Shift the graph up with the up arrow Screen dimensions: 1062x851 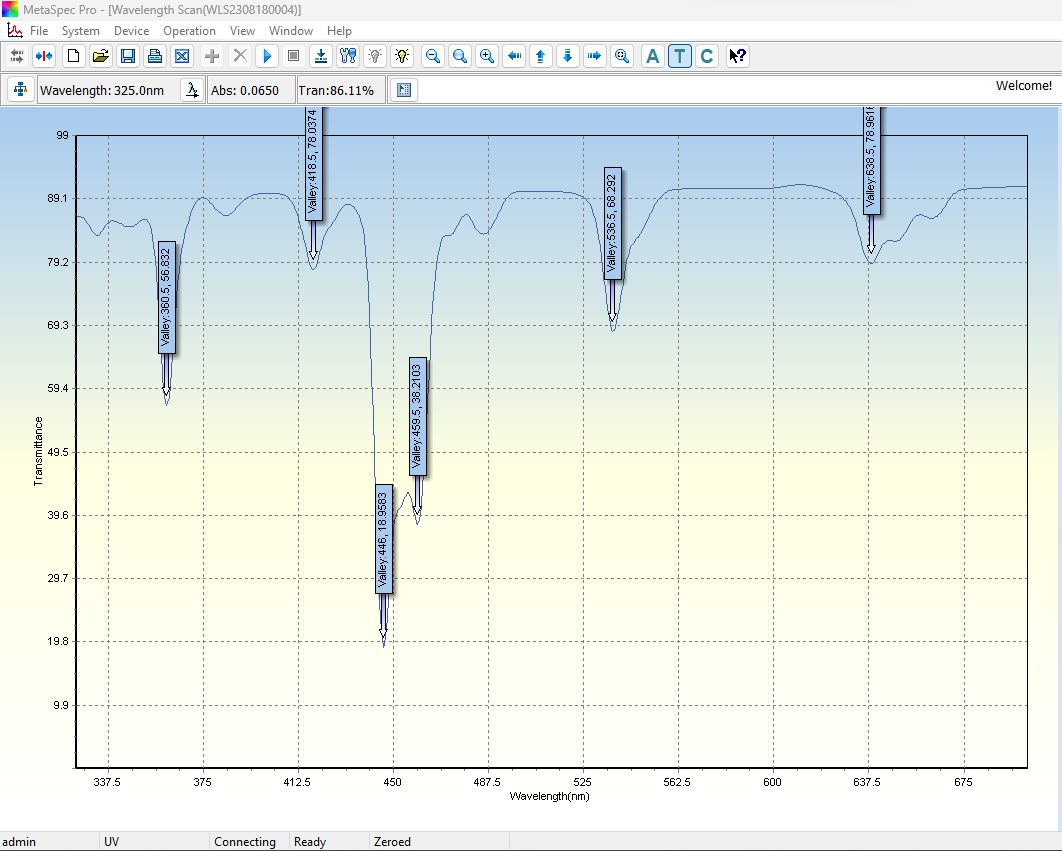click(541, 56)
